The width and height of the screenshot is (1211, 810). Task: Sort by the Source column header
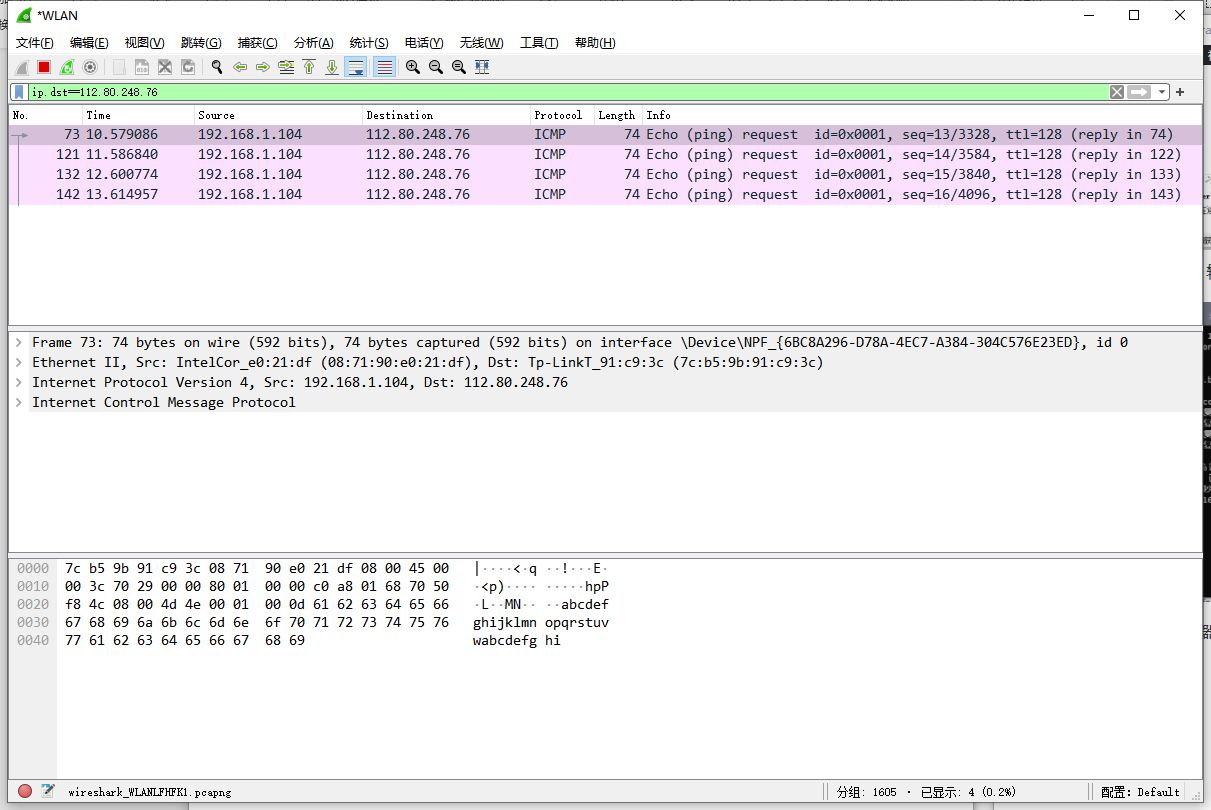point(278,115)
